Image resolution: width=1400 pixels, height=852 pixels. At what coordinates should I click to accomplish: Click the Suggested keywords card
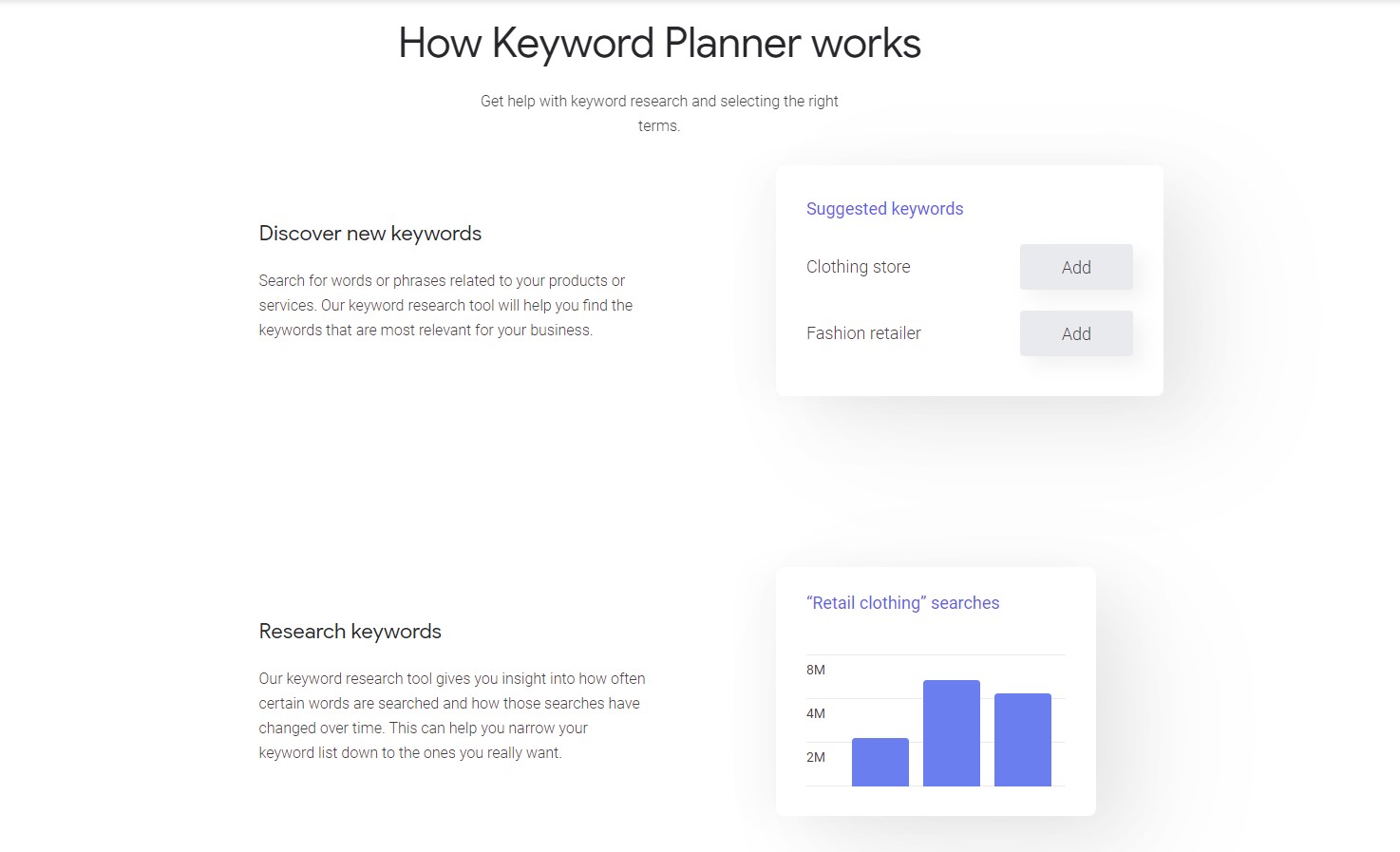[969, 280]
